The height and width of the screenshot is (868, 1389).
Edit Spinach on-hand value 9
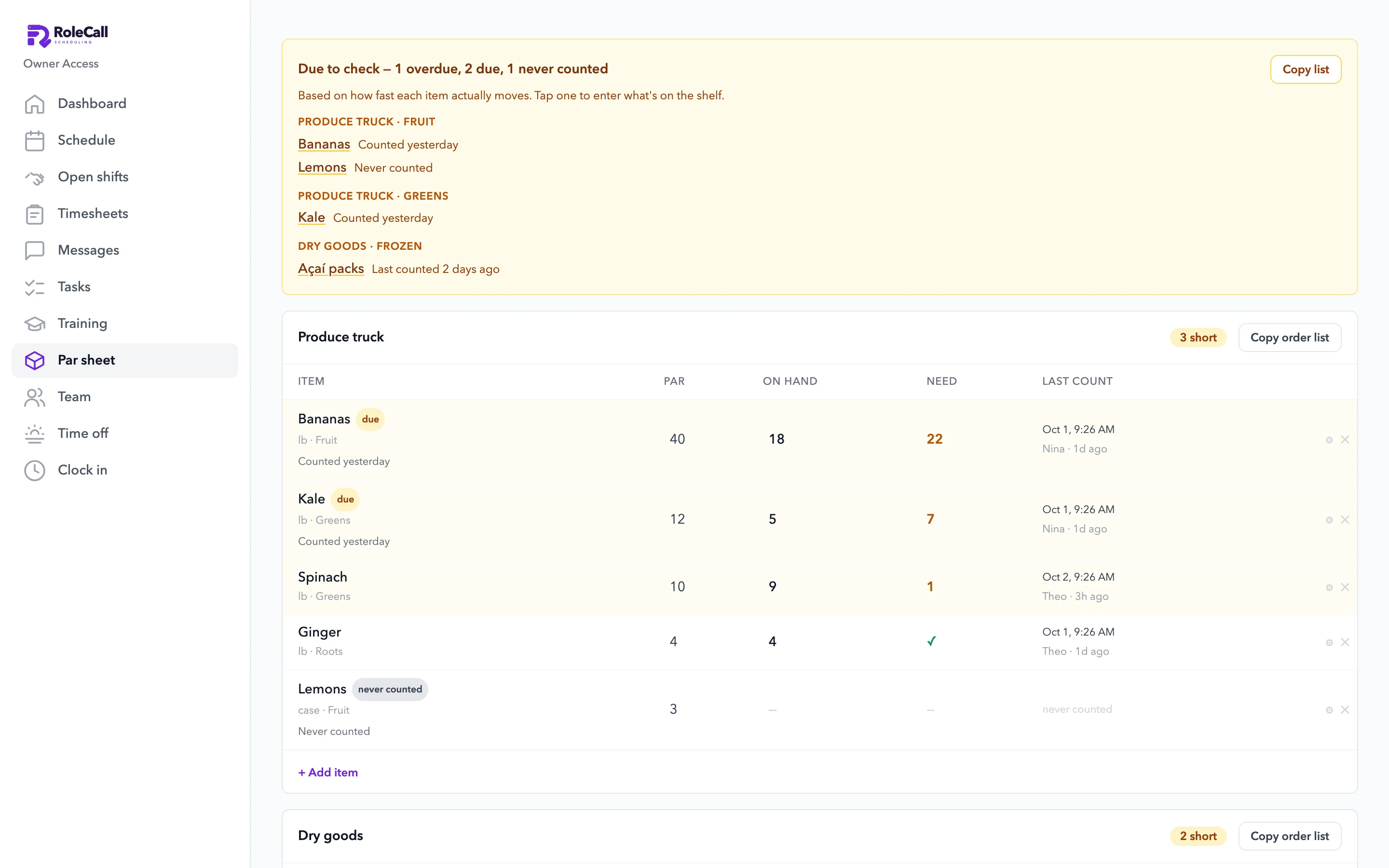click(x=772, y=587)
